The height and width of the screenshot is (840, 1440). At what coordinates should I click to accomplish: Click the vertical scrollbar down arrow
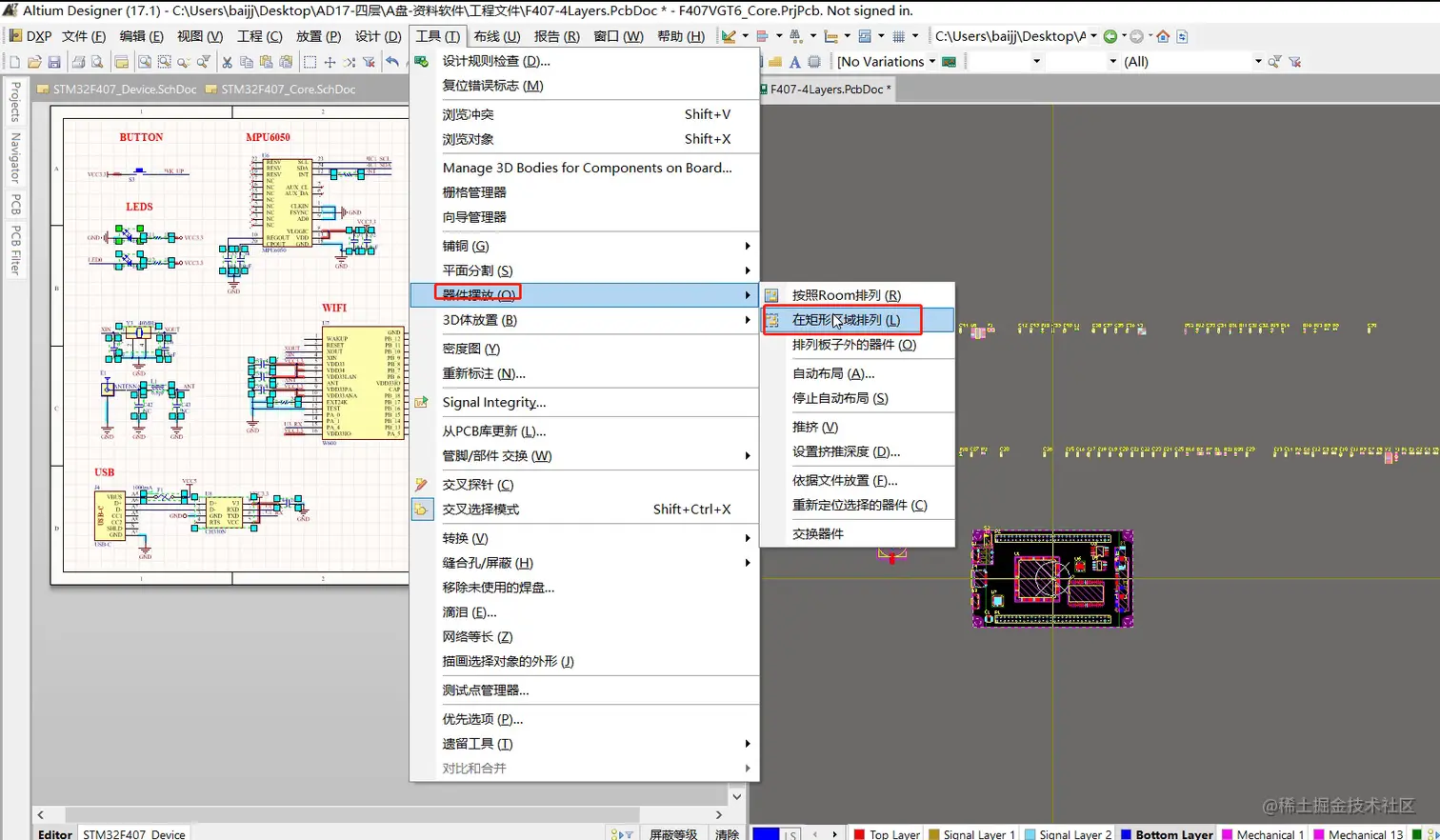[x=736, y=796]
